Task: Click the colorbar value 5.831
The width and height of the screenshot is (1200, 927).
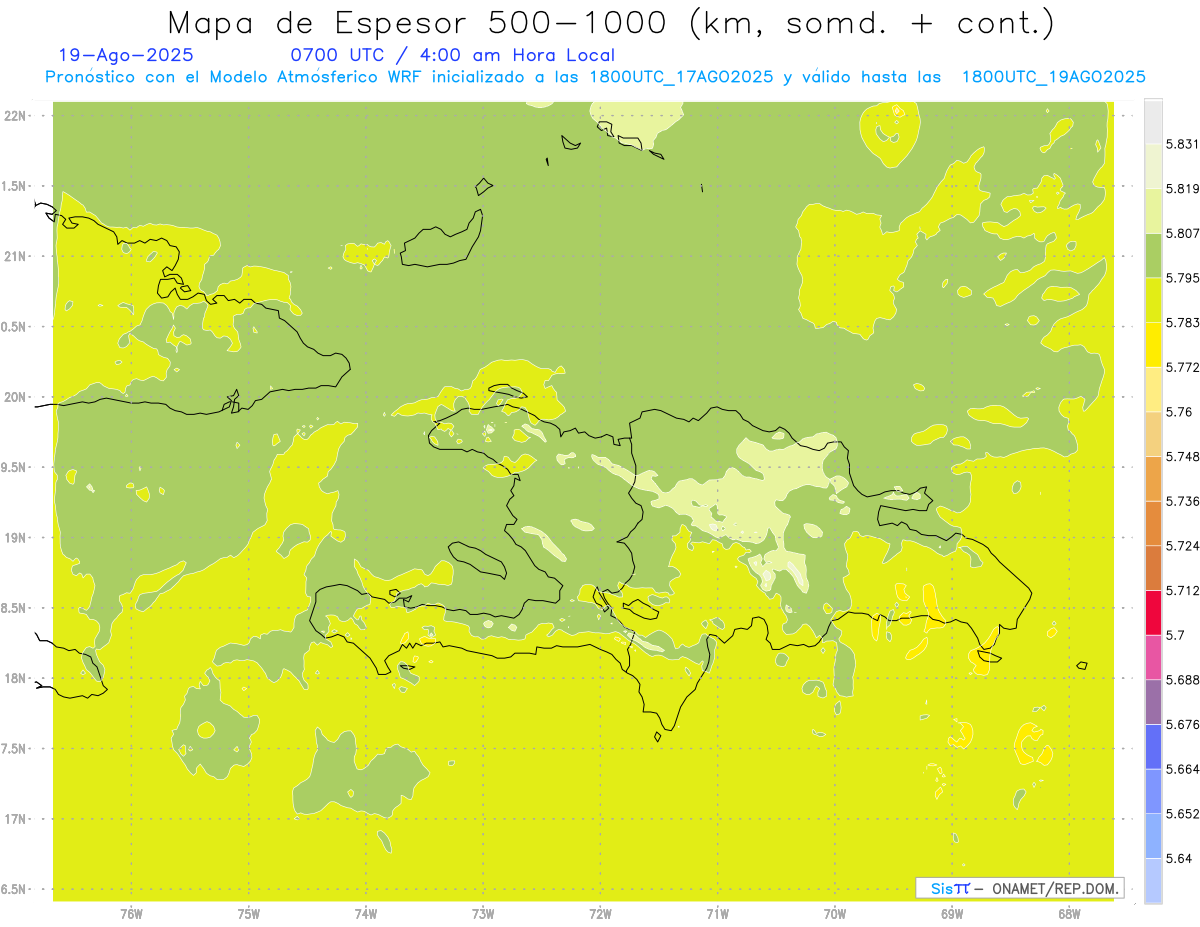Action: coord(1182,145)
